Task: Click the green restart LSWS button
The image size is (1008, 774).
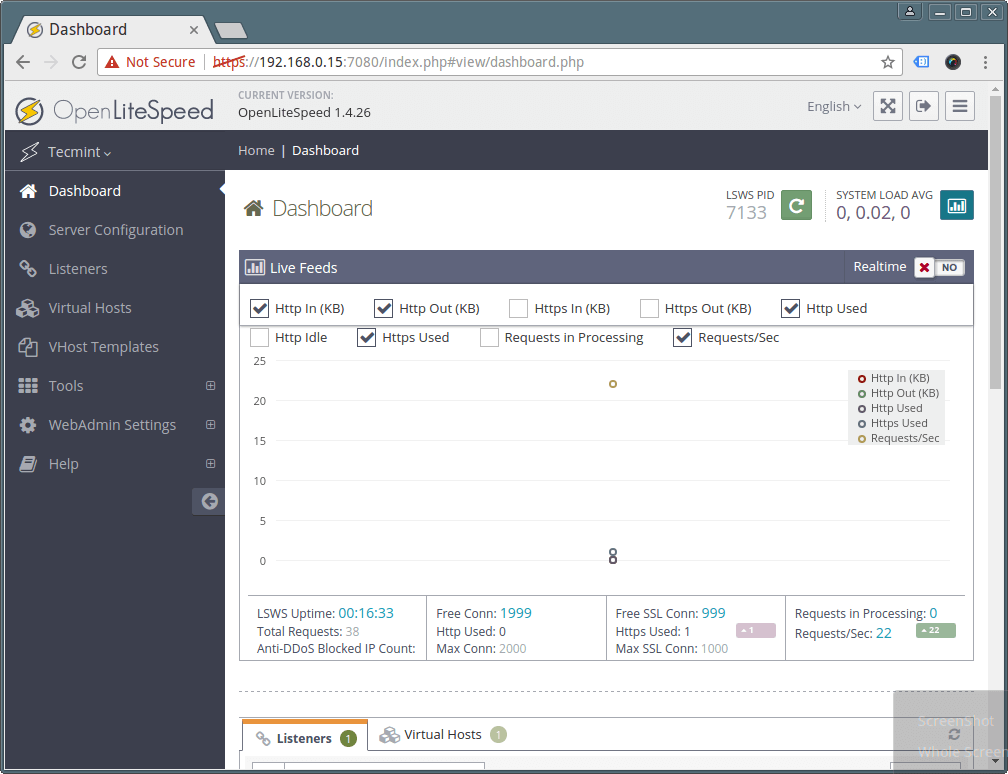Action: (796, 205)
